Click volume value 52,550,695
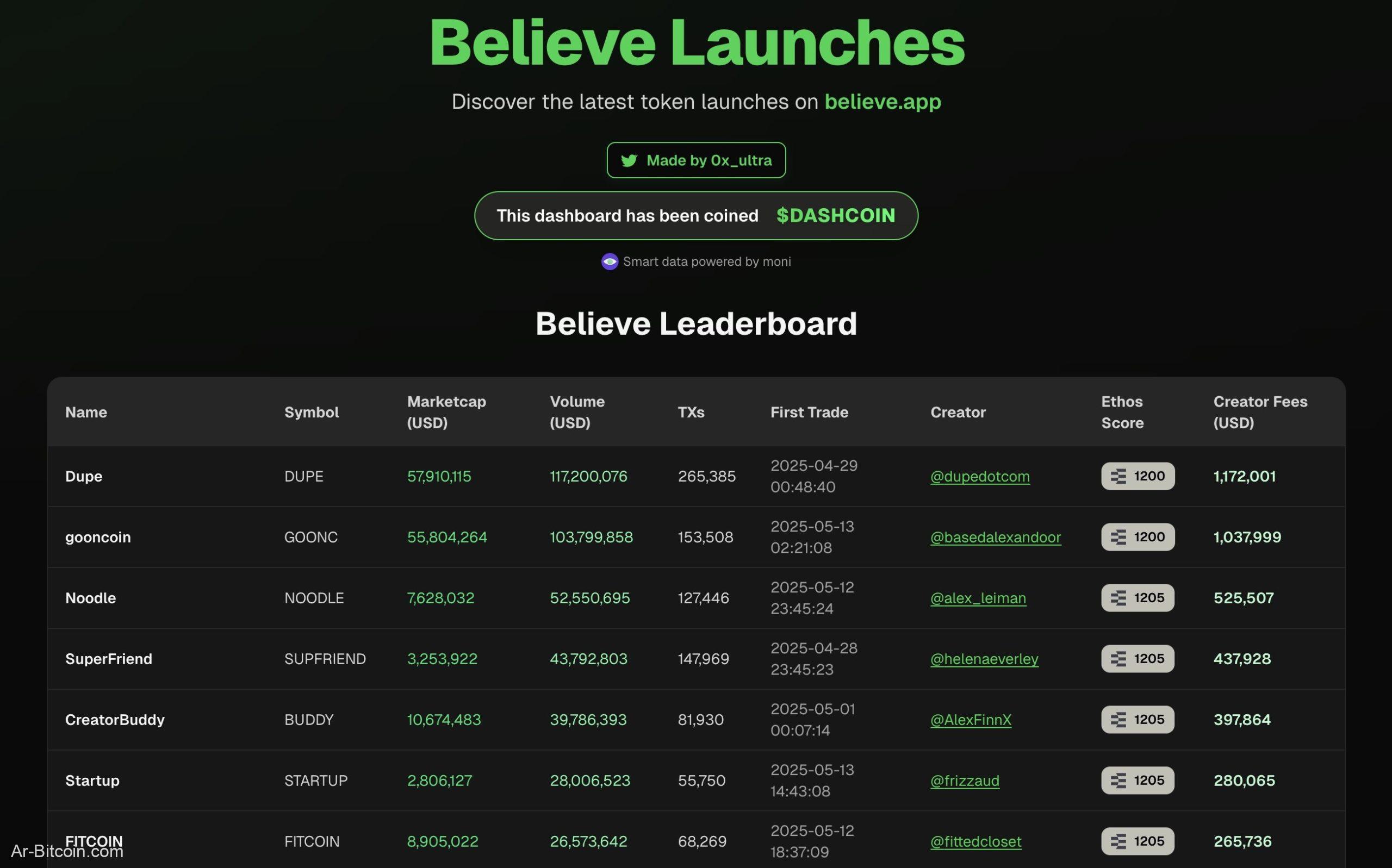The image size is (1392, 868). point(590,598)
